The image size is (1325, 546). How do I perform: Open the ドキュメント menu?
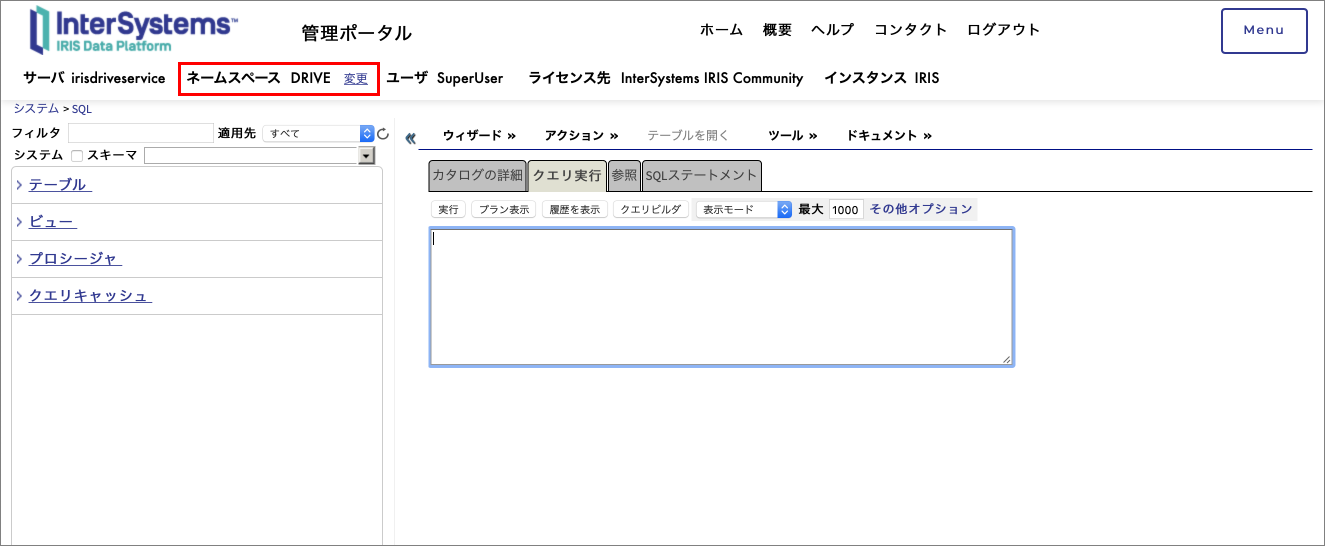click(889, 135)
